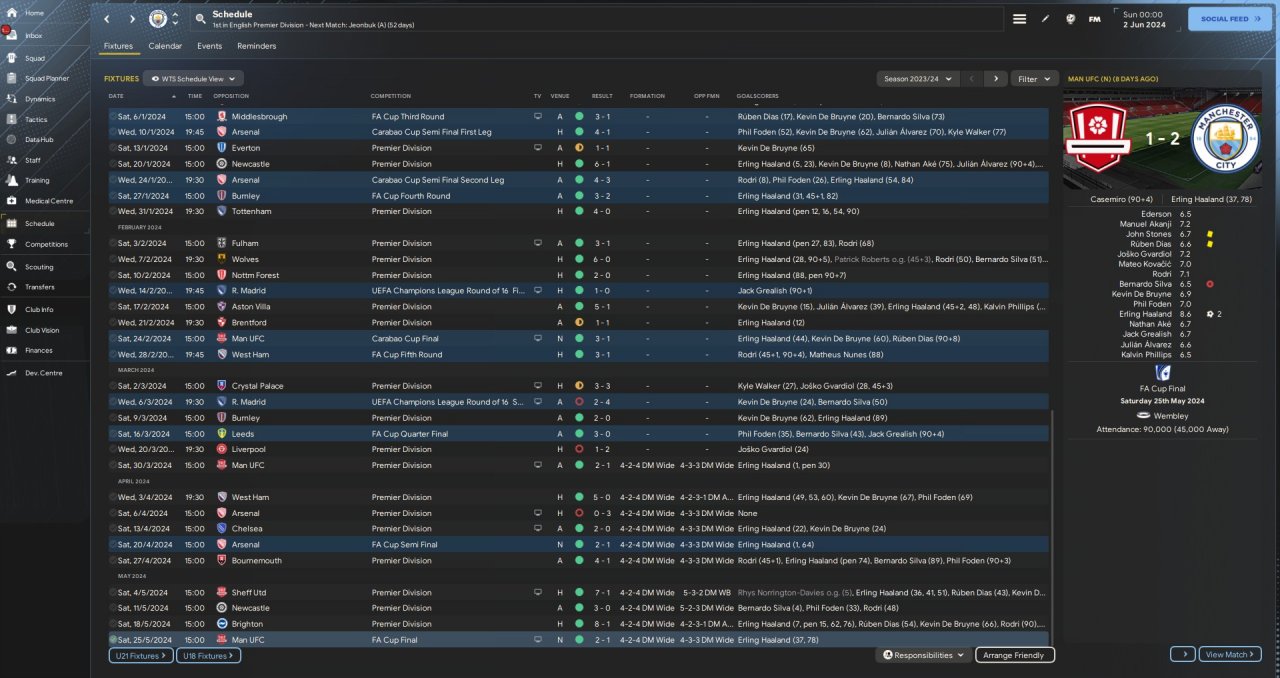Viewport: 1280px width, 678px height.
Task: Click the Tactics sidebar icon
Action: [x=10, y=119]
